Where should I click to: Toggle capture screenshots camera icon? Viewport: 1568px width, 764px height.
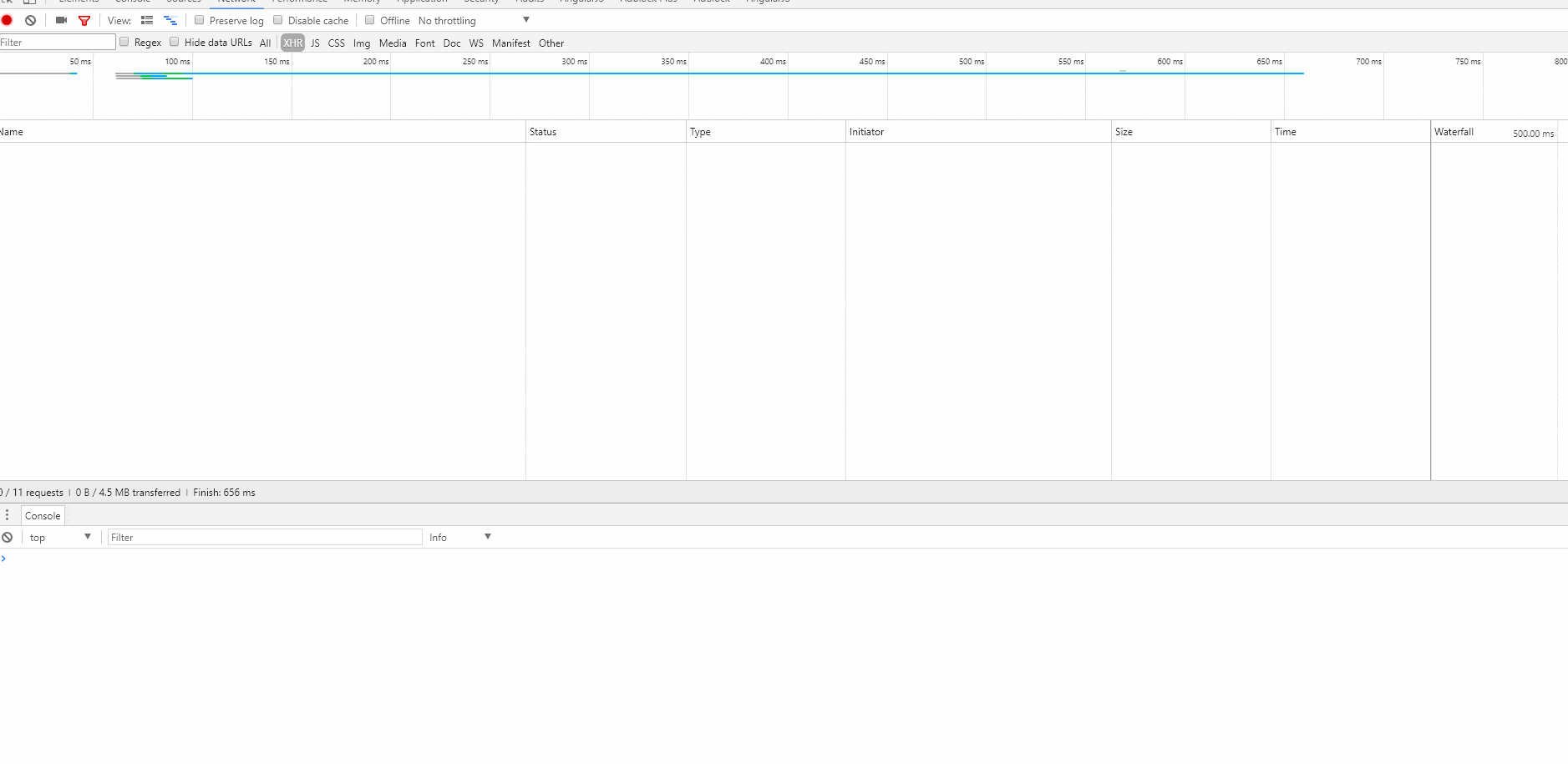pyautogui.click(x=61, y=20)
